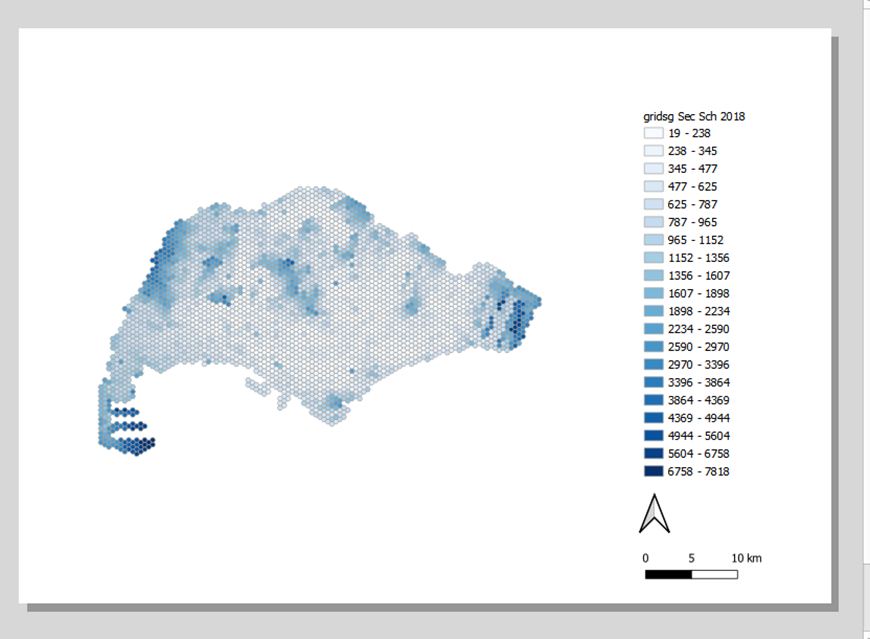Click the '238 - 345' legend label
Screen dimensions: 870x639
(692, 151)
